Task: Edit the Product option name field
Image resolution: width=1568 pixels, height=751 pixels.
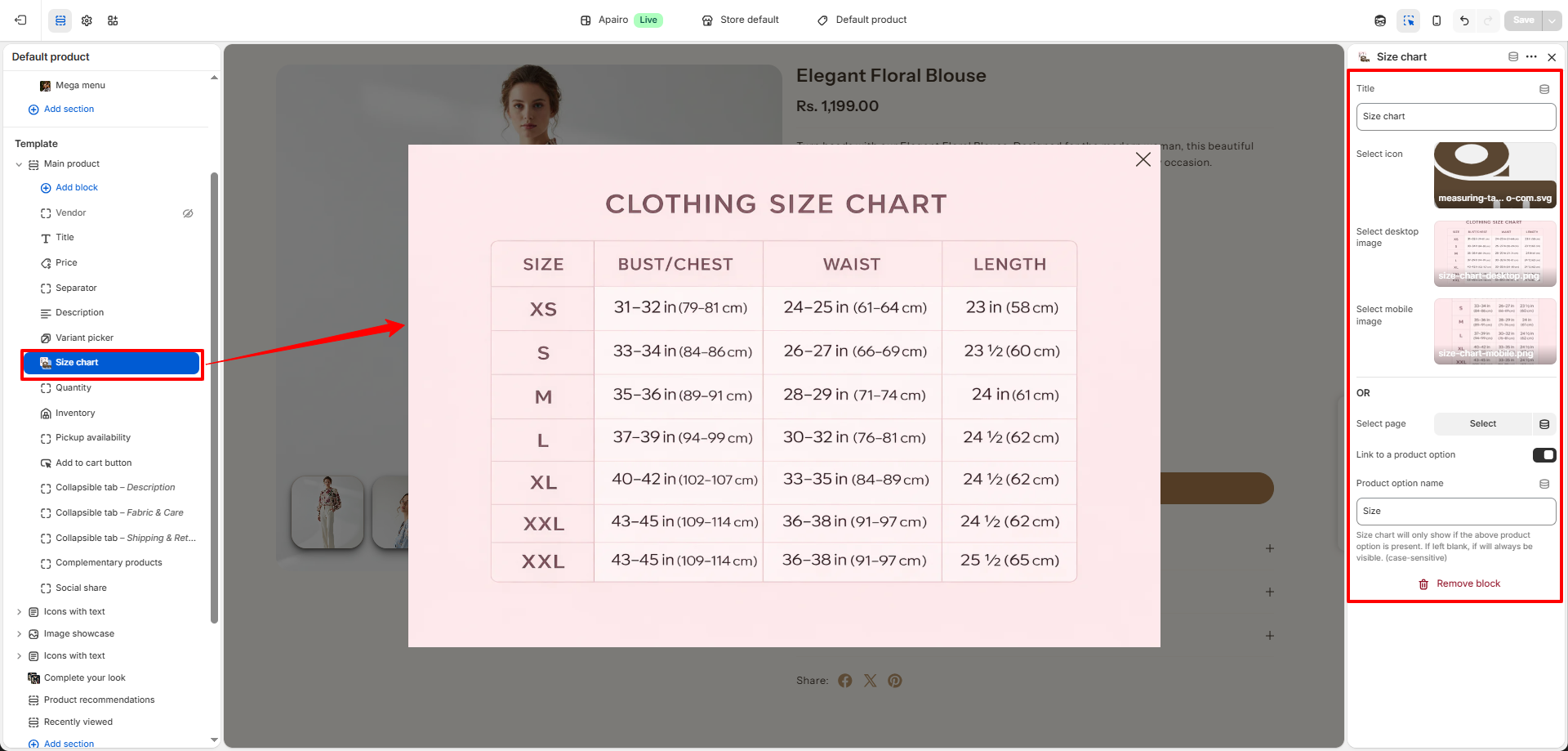Action: click(1456, 512)
